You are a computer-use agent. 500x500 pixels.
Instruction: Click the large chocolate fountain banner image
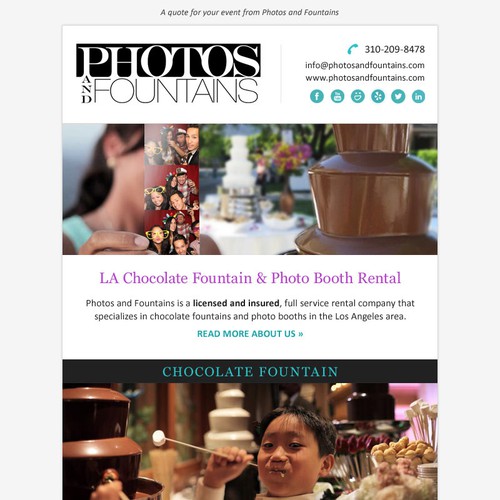click(318, 189)
